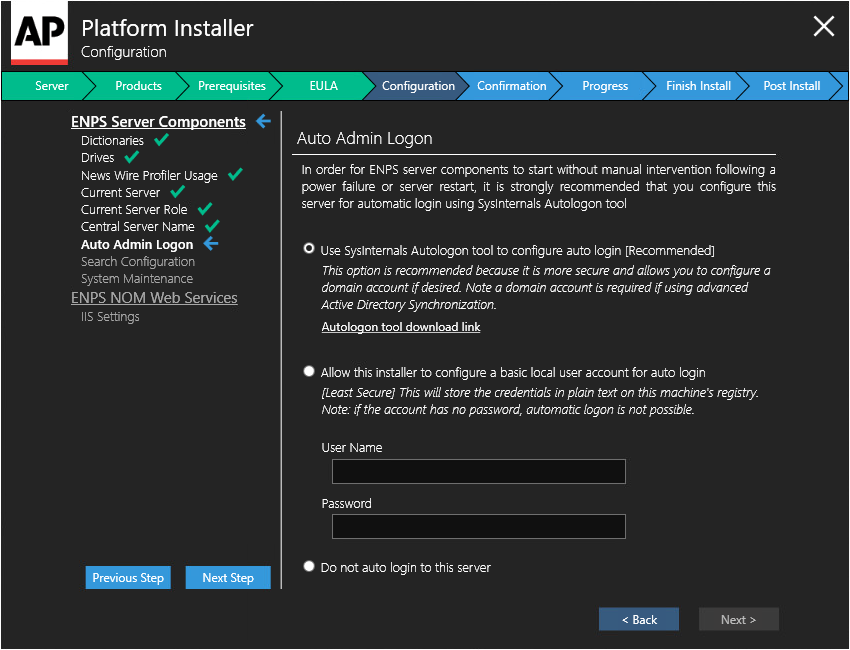This screenshot has height=650, width=850.
Task: Click the Least Secure warning note
Action: click(540, 401)
